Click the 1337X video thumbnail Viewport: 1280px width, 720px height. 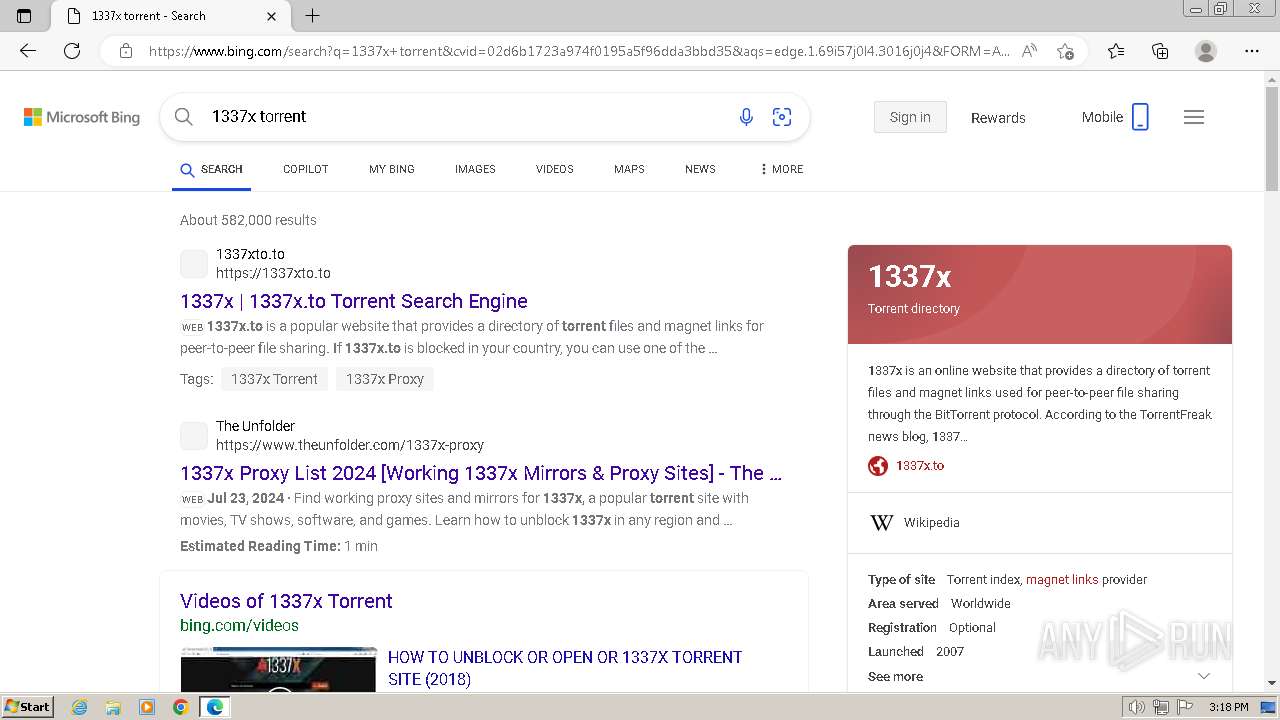(279, 669)
